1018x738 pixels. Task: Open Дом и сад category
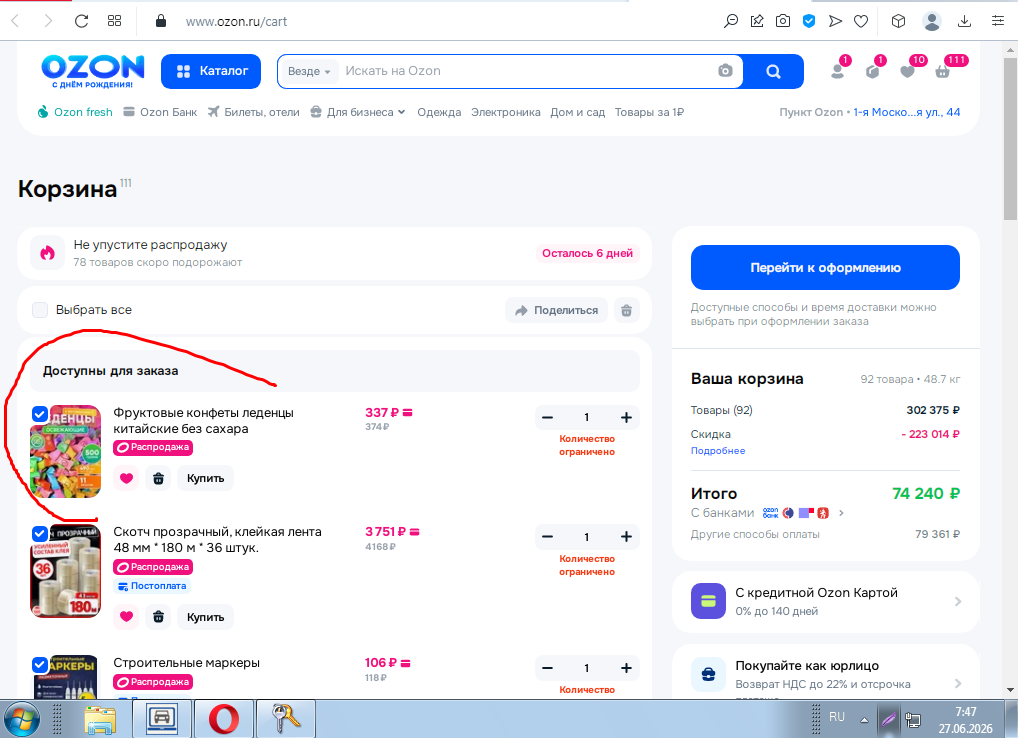[578, 112]
